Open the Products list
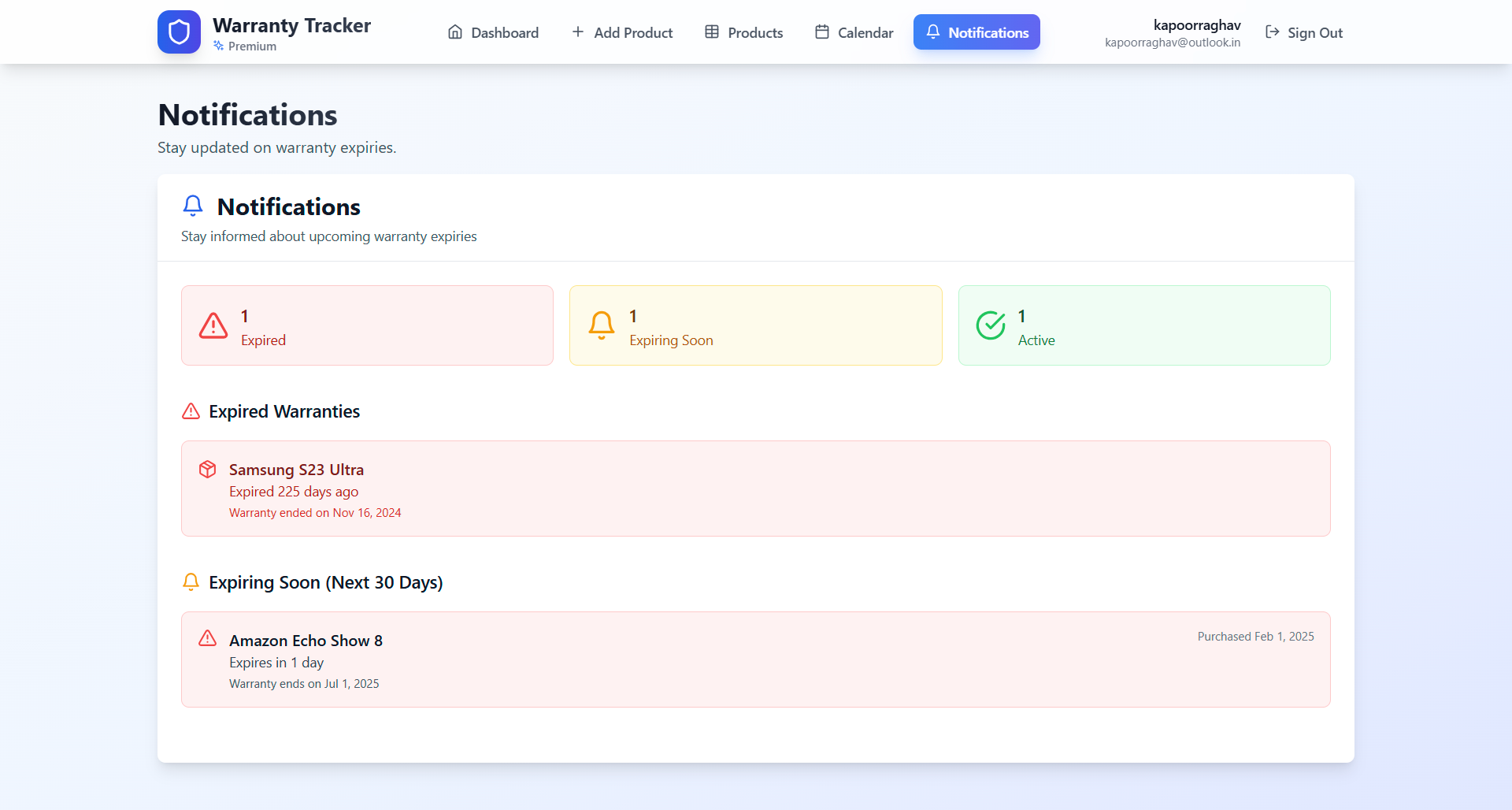The height and width of the screenshot is (810, 1512). click(x=744, y=32)
